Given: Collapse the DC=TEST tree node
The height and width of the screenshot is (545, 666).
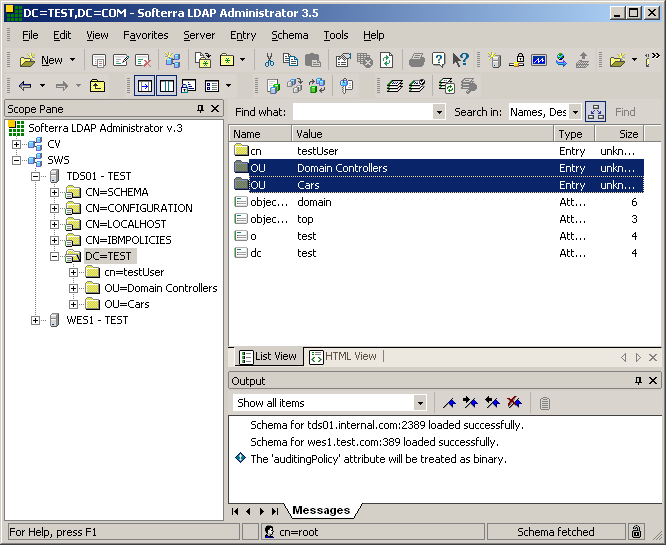Looking at the screenshot, I should click(55, 256).
